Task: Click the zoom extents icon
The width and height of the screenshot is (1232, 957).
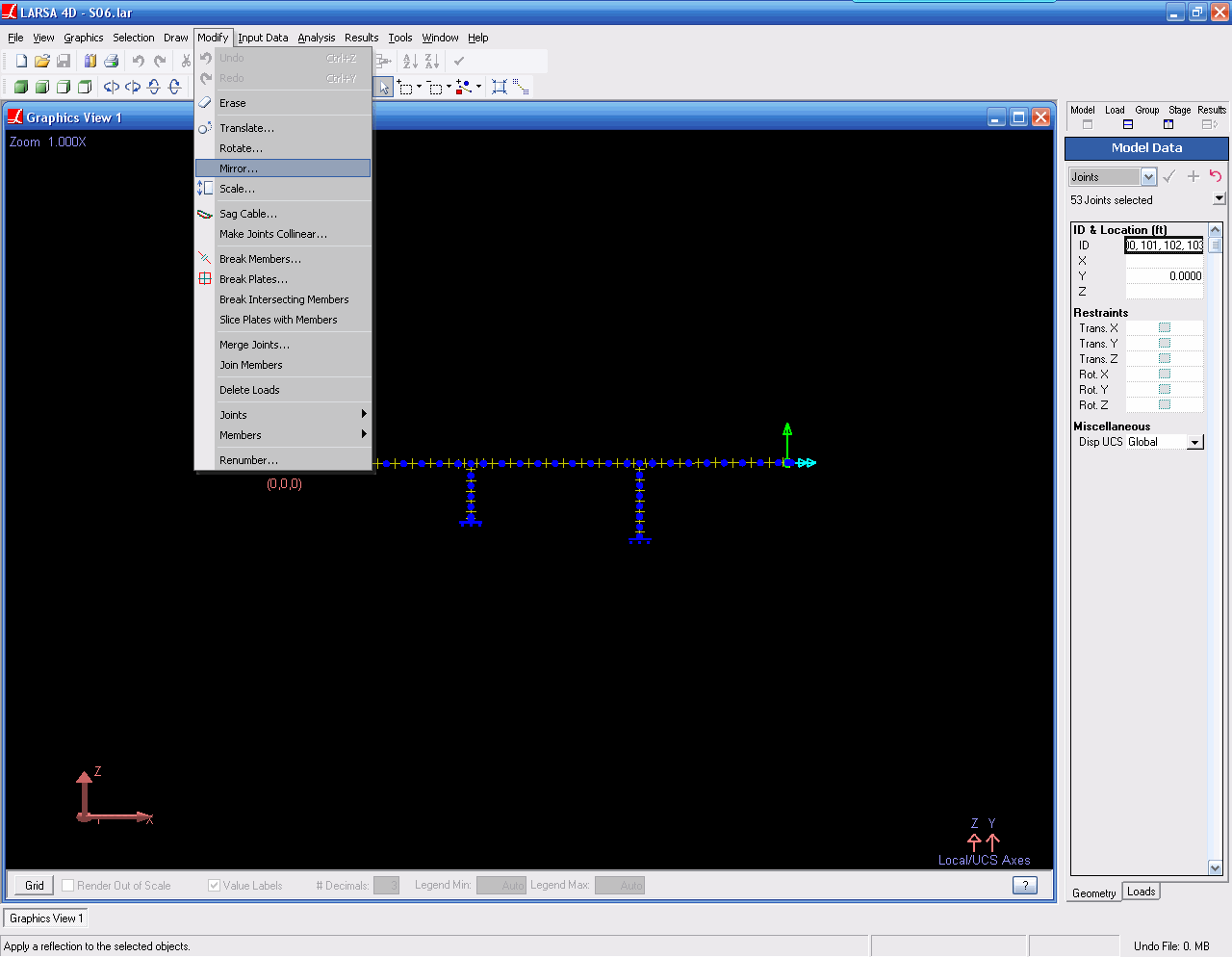Action: (500, 88)
